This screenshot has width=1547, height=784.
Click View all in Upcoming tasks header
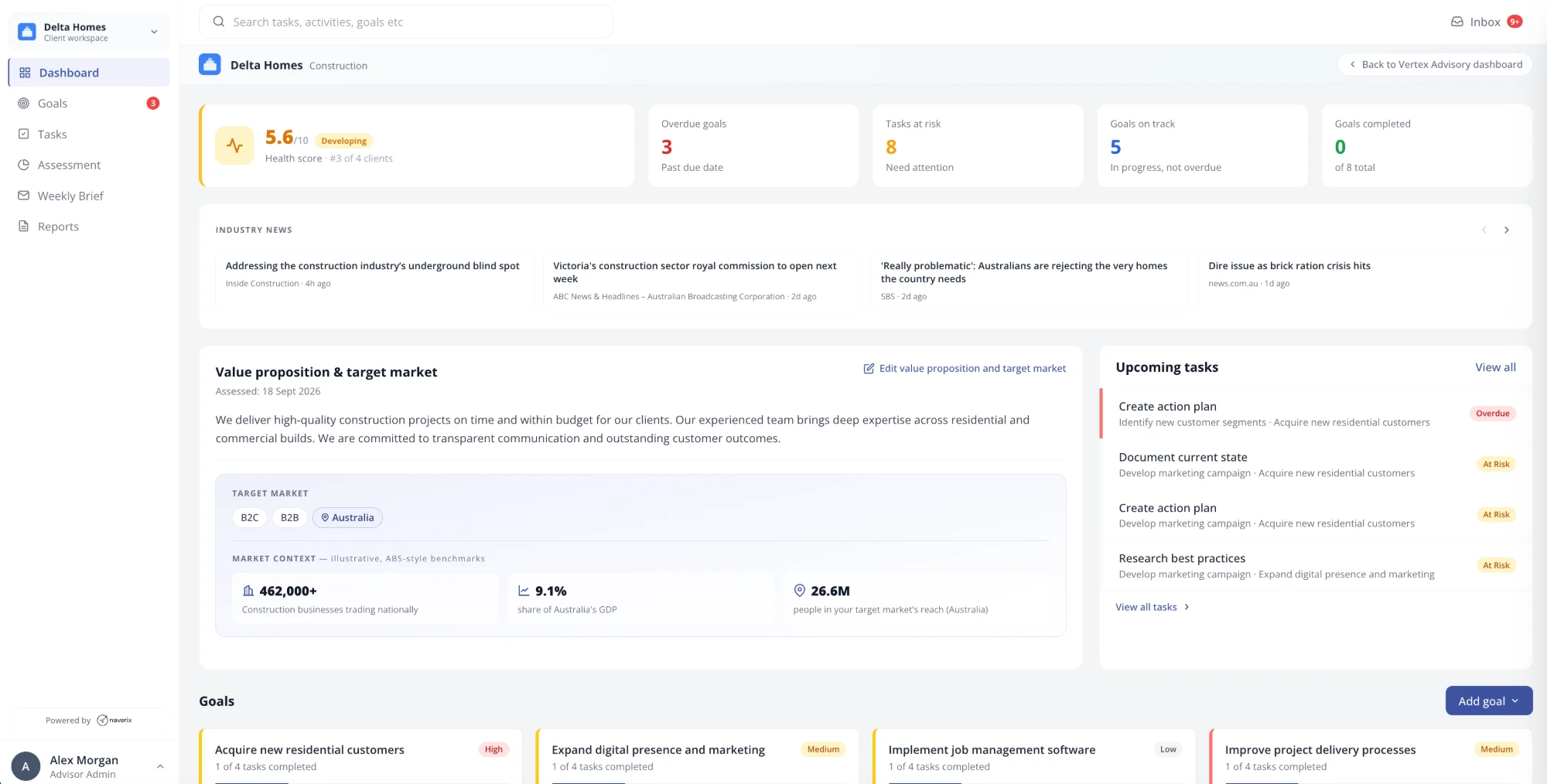pos(1495,367)
